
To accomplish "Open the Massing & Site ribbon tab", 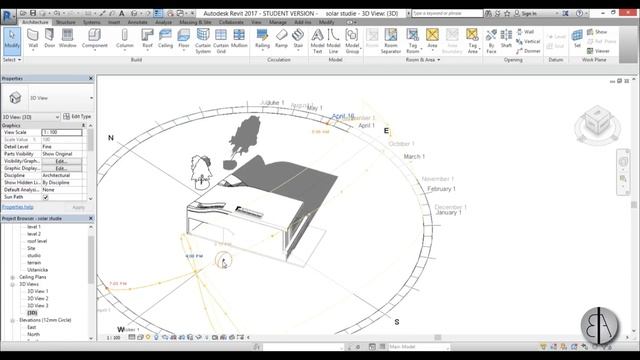I will tap(195, 22).
